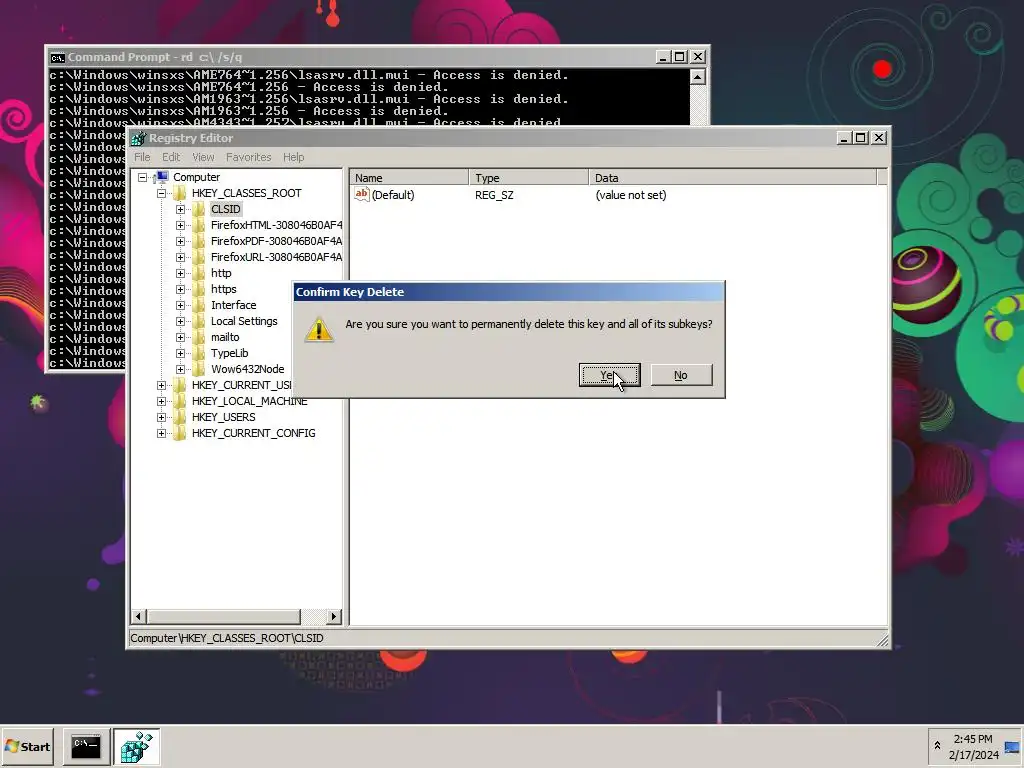Select the REG_SZ type cell
This screenshot has height=768, width=1024.
[494, 195]
